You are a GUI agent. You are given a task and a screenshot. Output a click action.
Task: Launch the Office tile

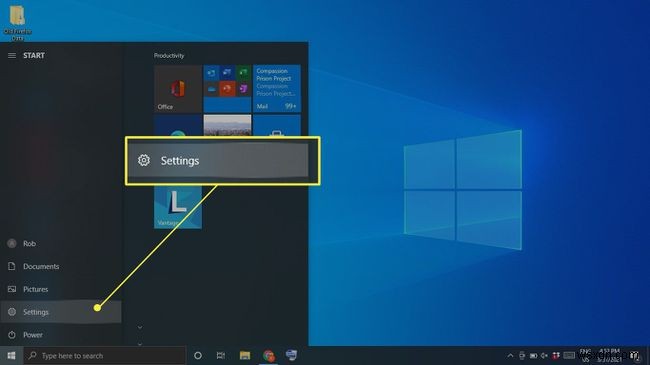(x=178, y=88)
